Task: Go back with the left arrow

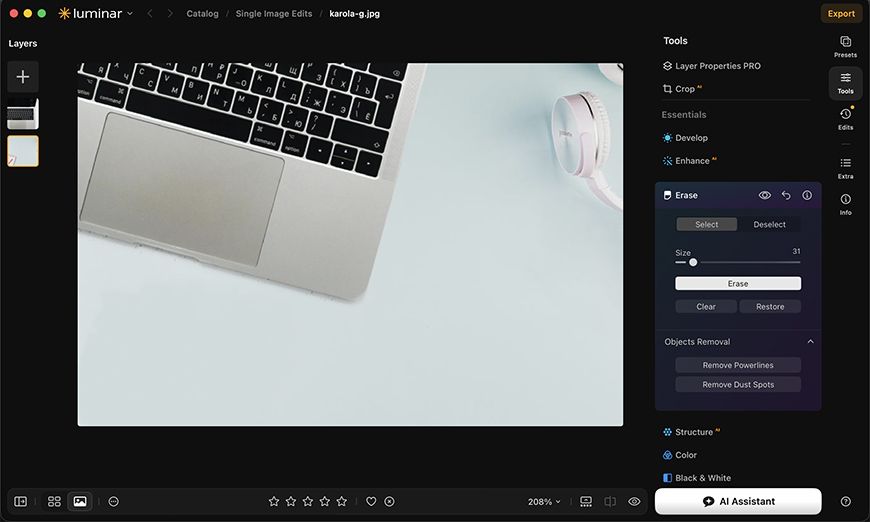Action: point(150,13)
